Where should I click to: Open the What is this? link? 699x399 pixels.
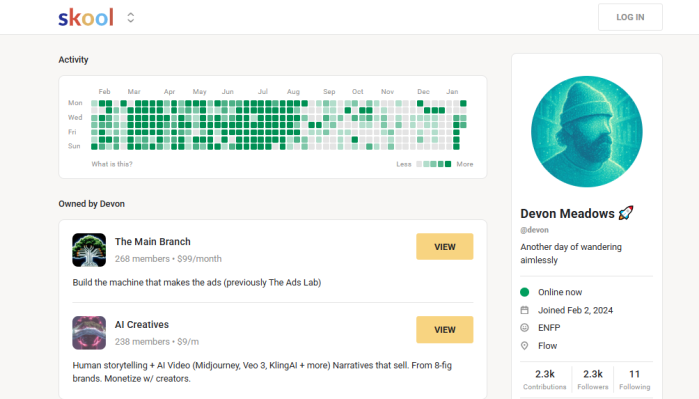[x=112, y=164]
